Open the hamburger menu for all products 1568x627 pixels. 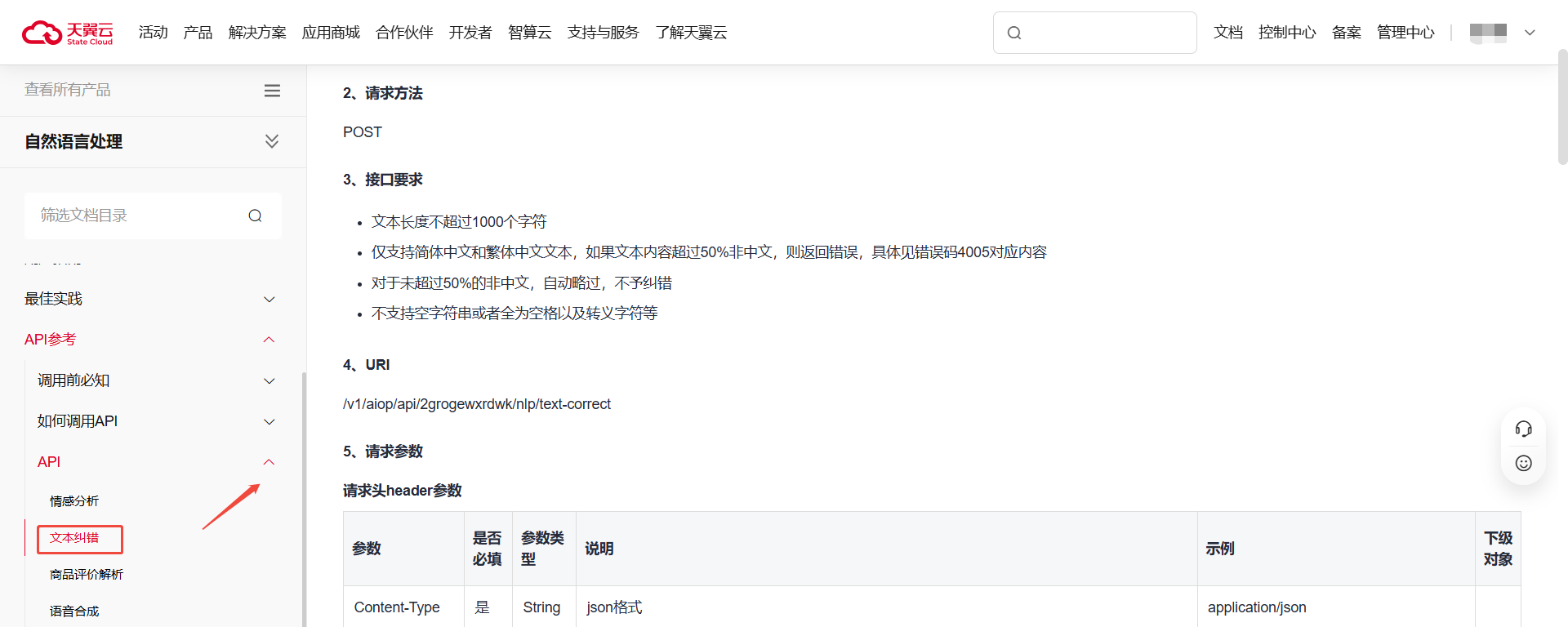pyautogui.click(x=272, y=91)
